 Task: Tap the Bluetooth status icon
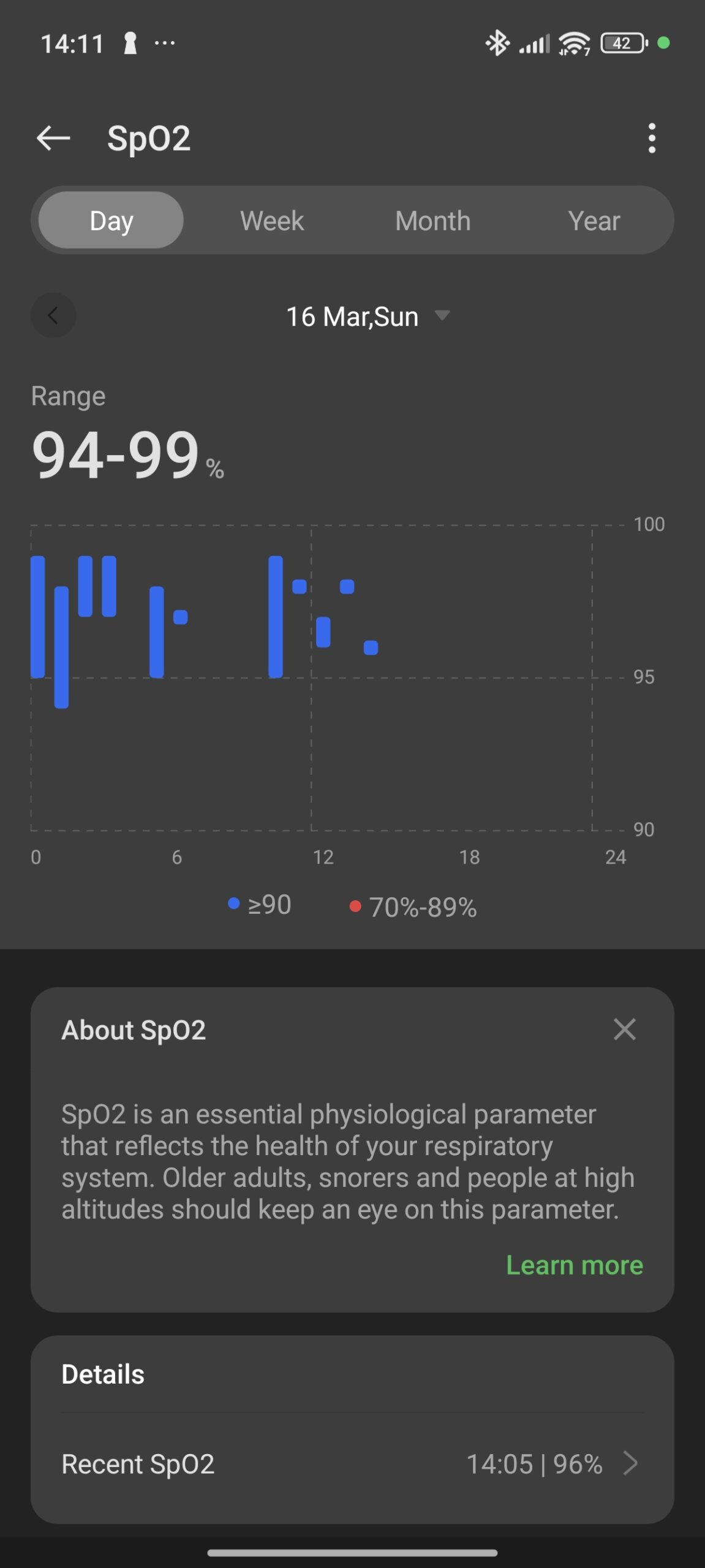pyautogui.click(x=497, y=43)
